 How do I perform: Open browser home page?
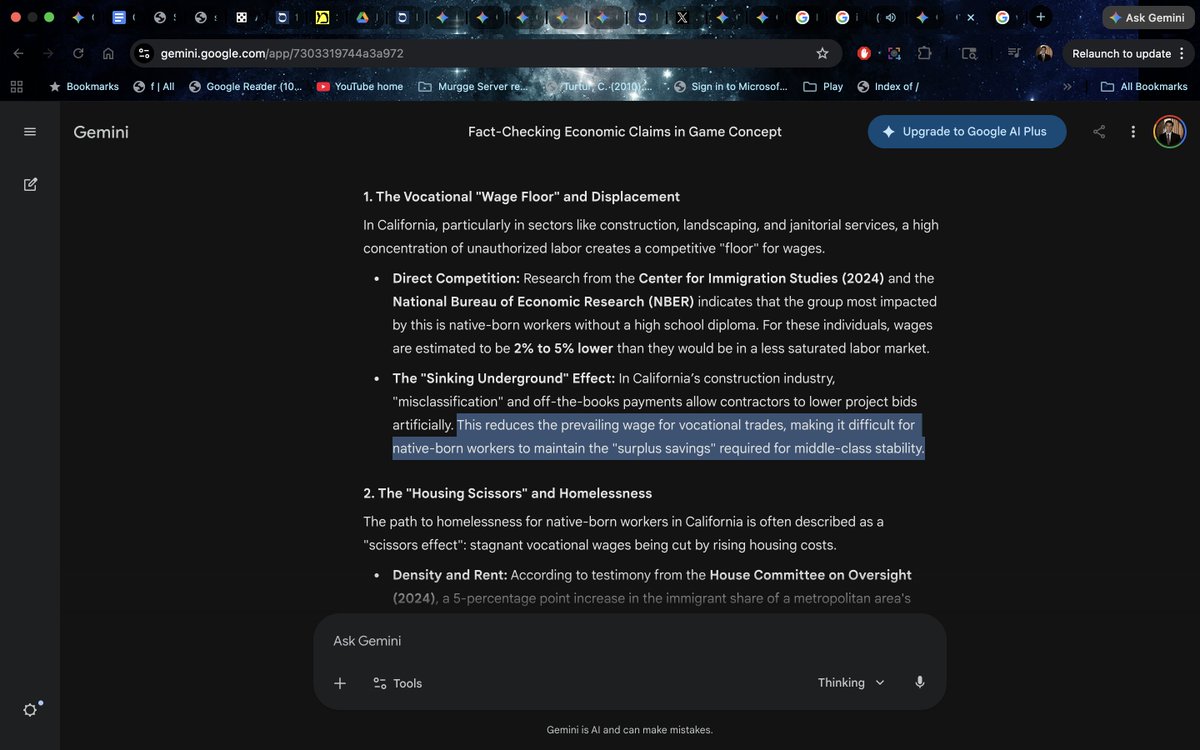click(108, 53)
